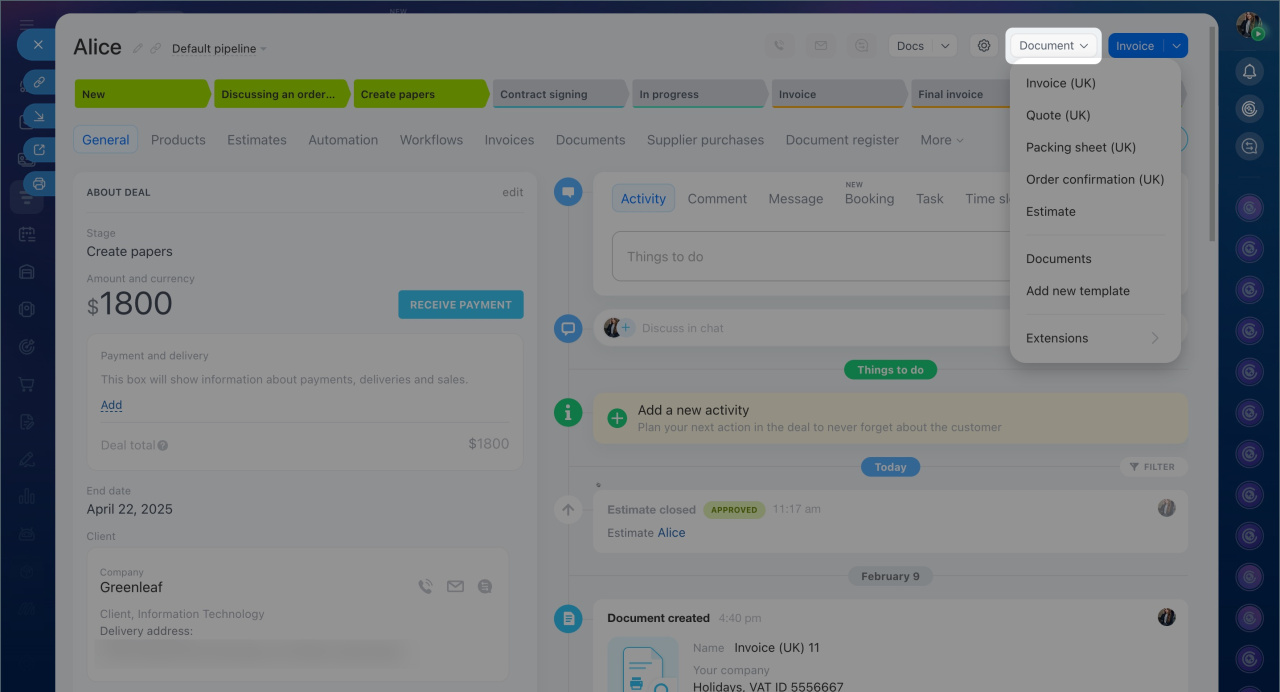Click the email envelope icon for Greenleaf
This screenshot has width=1280, height=692.
[x=455, y=587]
